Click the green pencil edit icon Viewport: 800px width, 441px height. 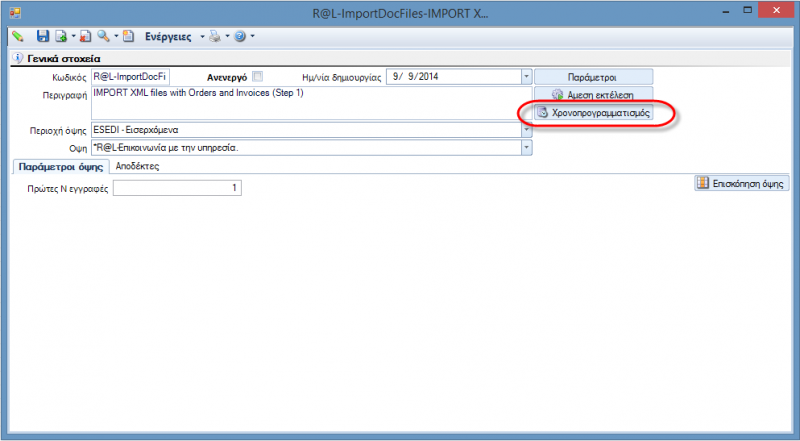click(18, 36)
